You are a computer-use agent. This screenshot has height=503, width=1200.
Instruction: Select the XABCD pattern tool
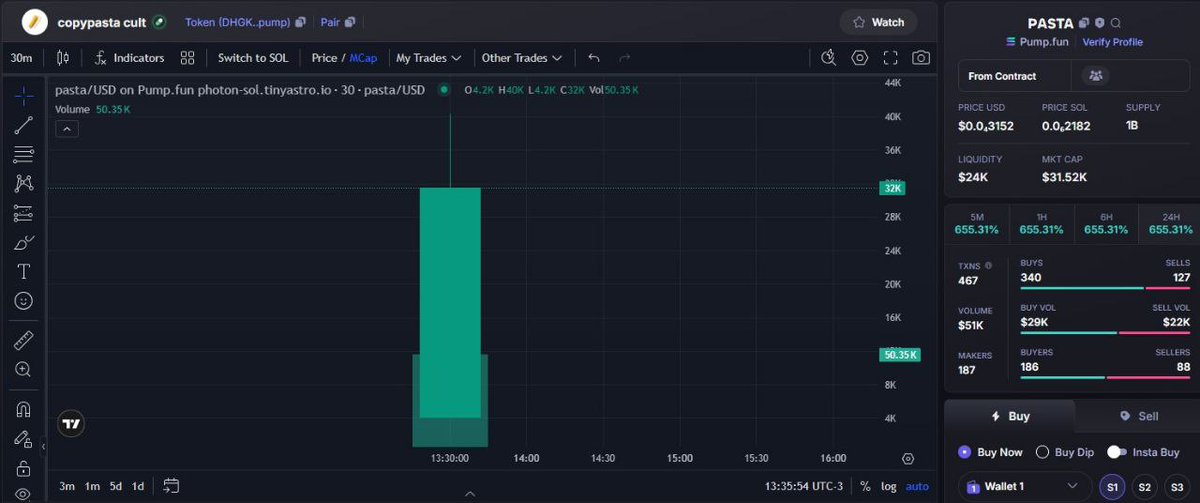24,183
